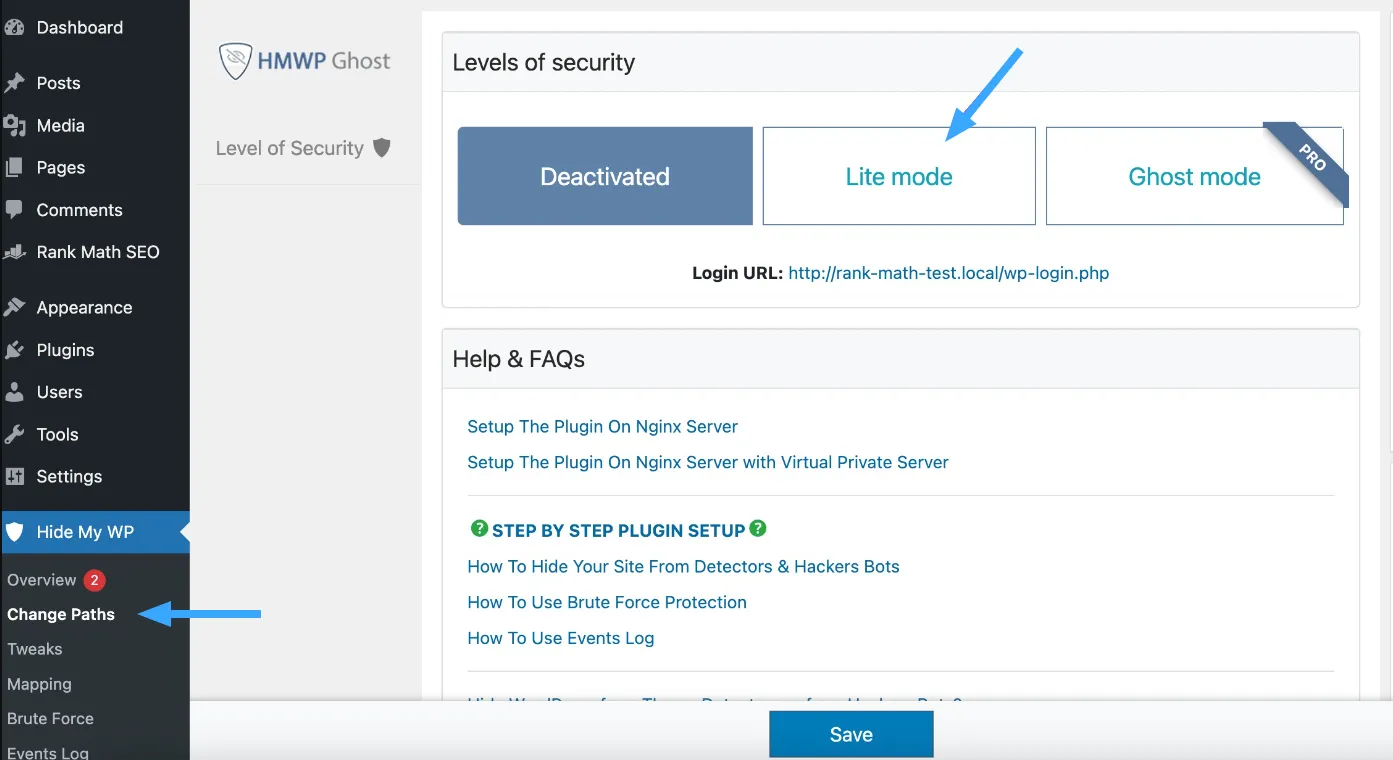The image size is (1393, 760).
Task: Click the Media icon in sidebar
Action: coord(14,125)
